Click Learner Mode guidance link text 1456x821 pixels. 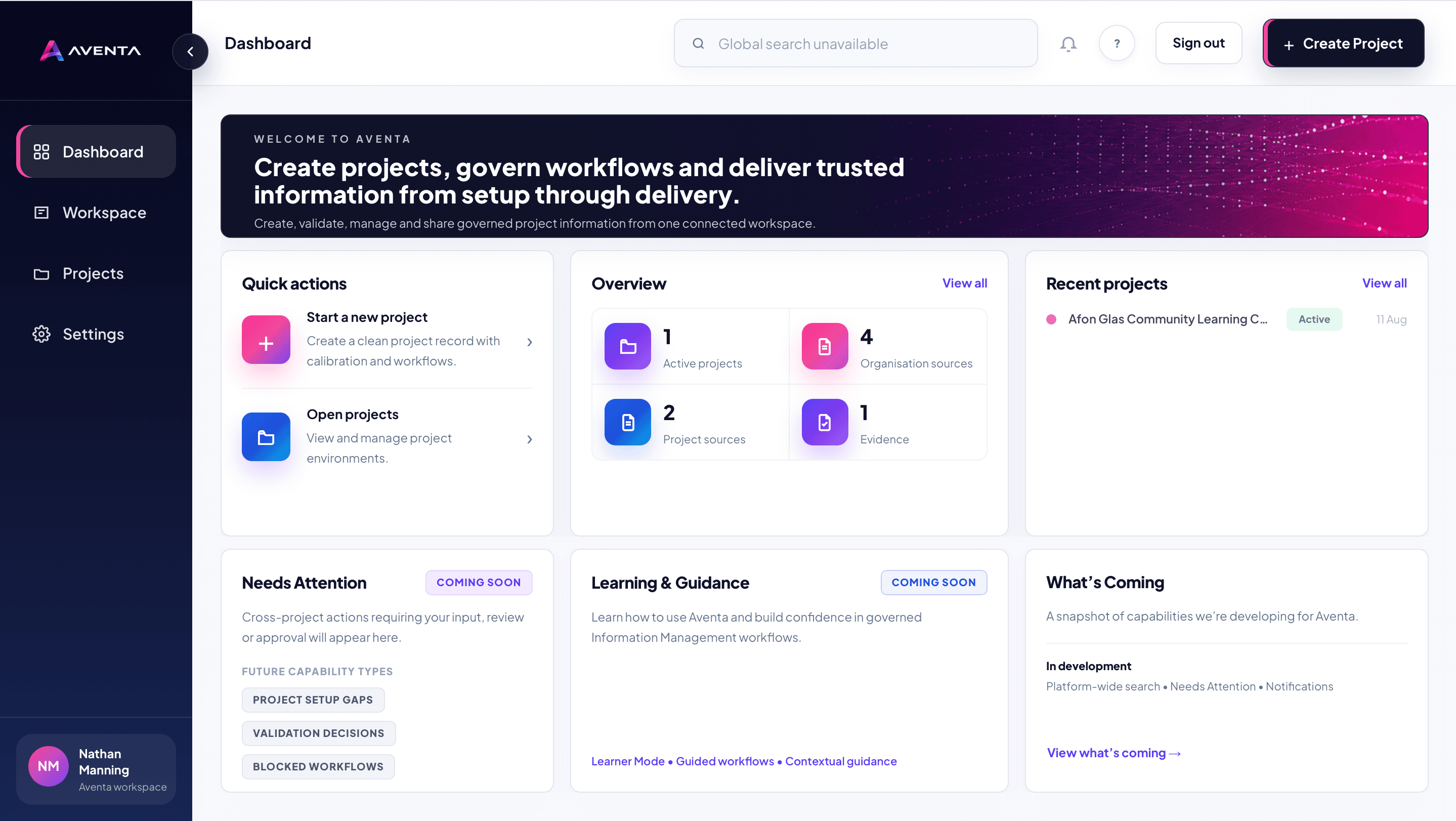pyautogui.click(x=628, y=761)
